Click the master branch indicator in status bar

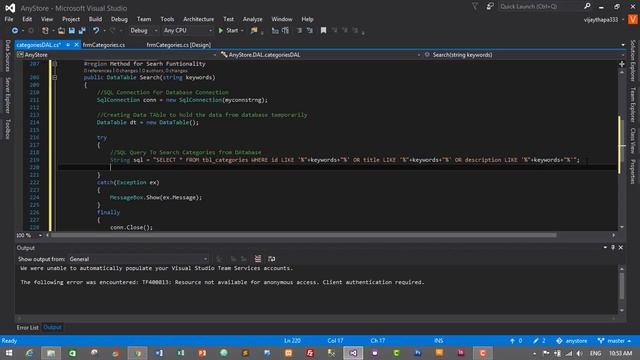pos(615,341)
